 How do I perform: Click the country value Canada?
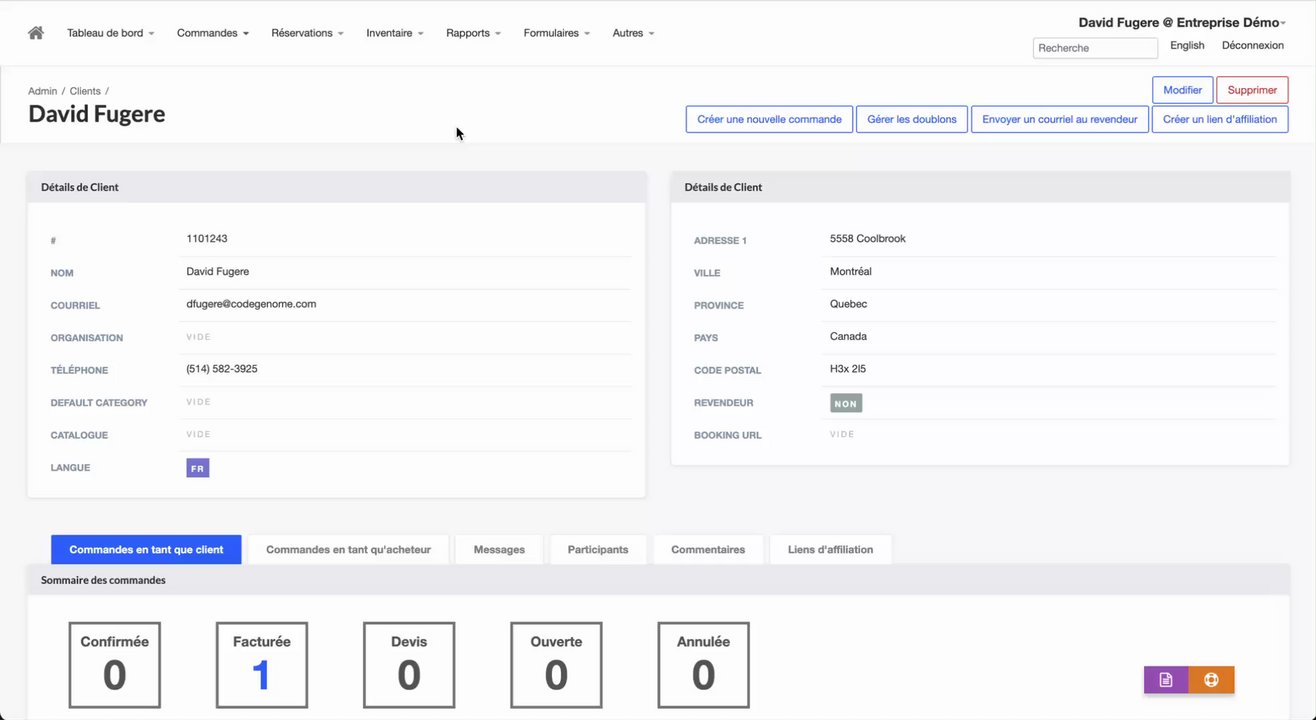[848, 337]
